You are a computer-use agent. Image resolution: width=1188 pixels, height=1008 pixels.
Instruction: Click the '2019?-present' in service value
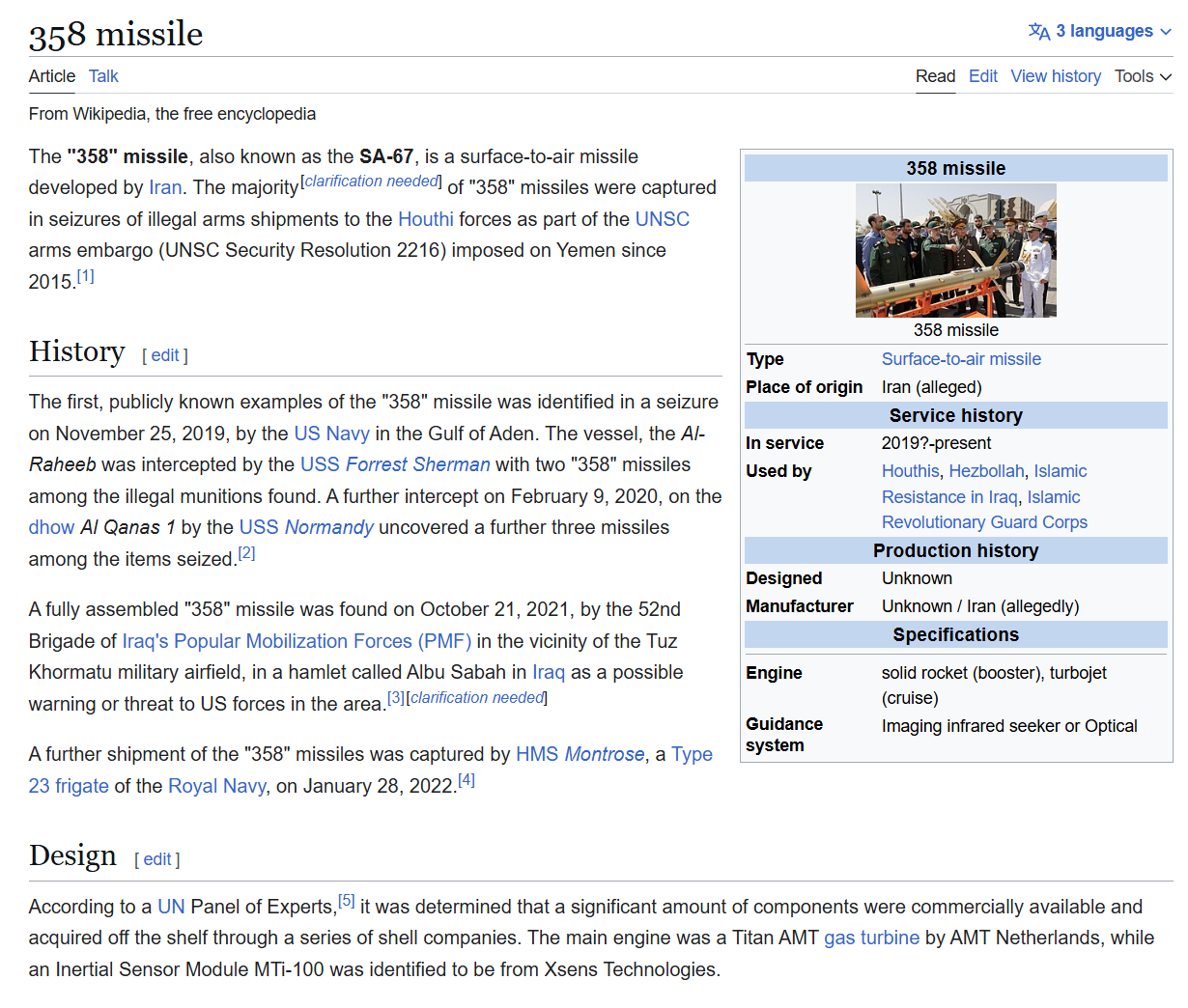tap(936, 443)
